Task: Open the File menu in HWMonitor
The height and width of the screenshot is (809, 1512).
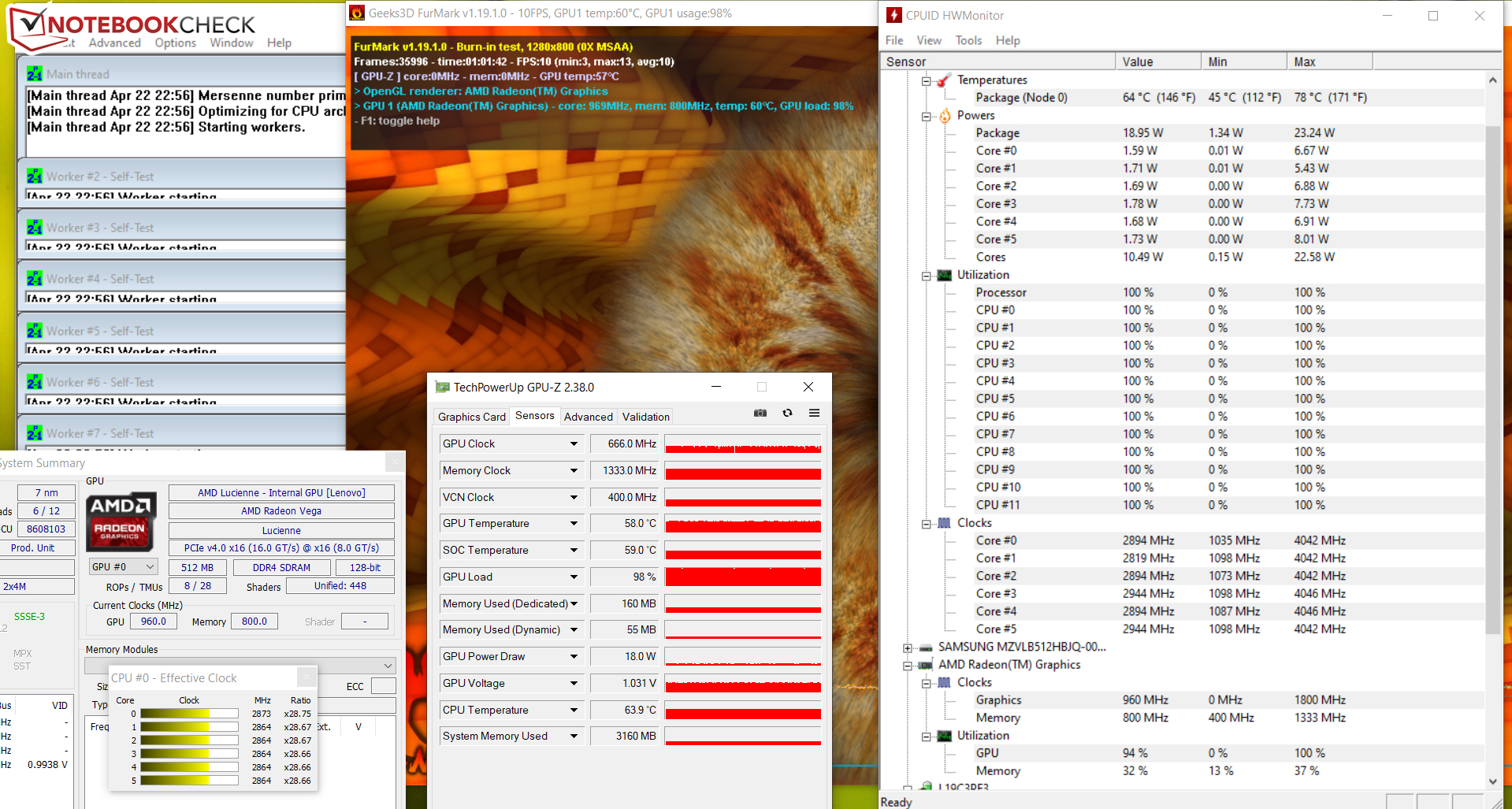Action: 894,40
